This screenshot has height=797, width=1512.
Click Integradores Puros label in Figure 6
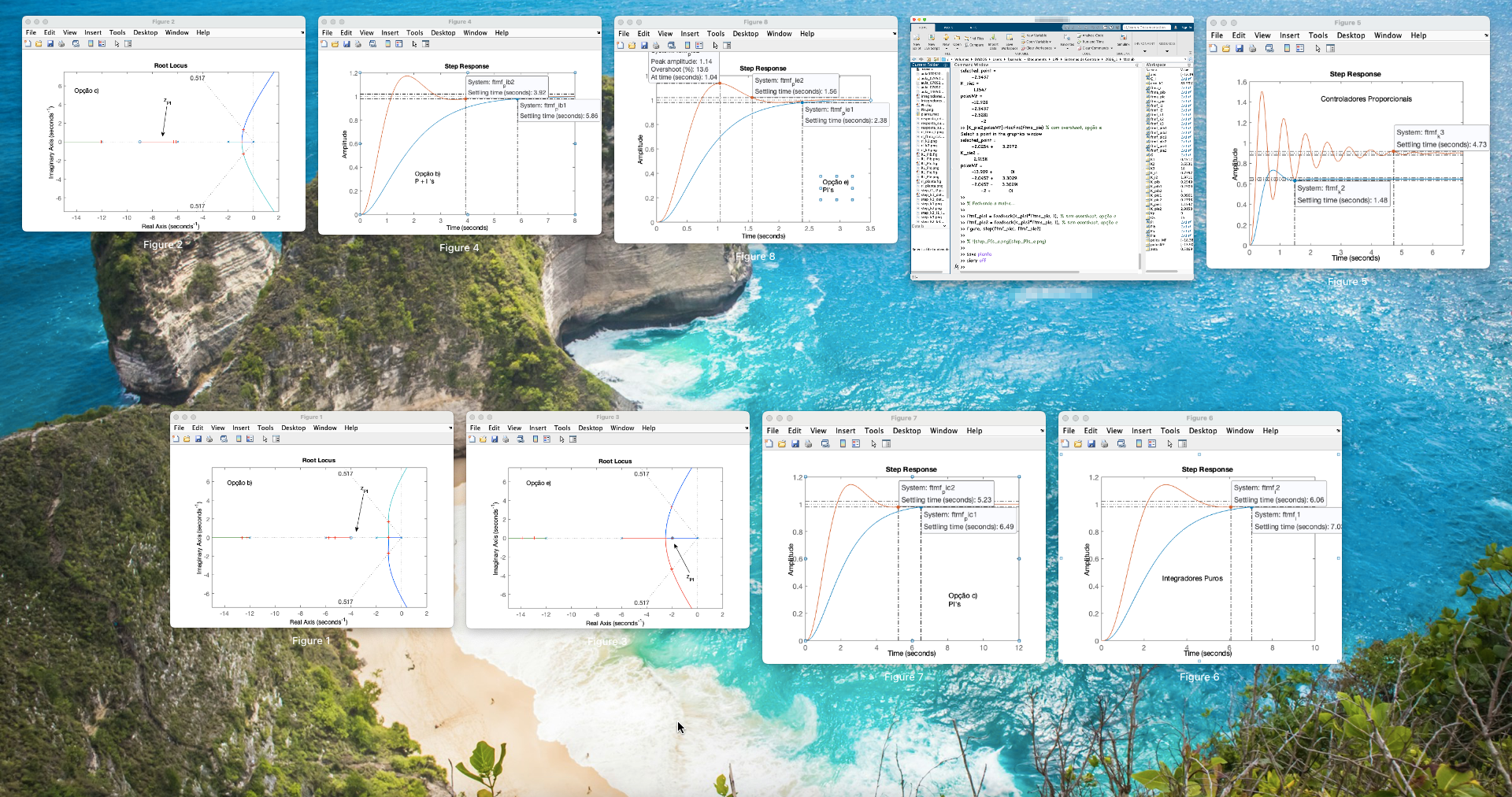tap(1192, 578)
